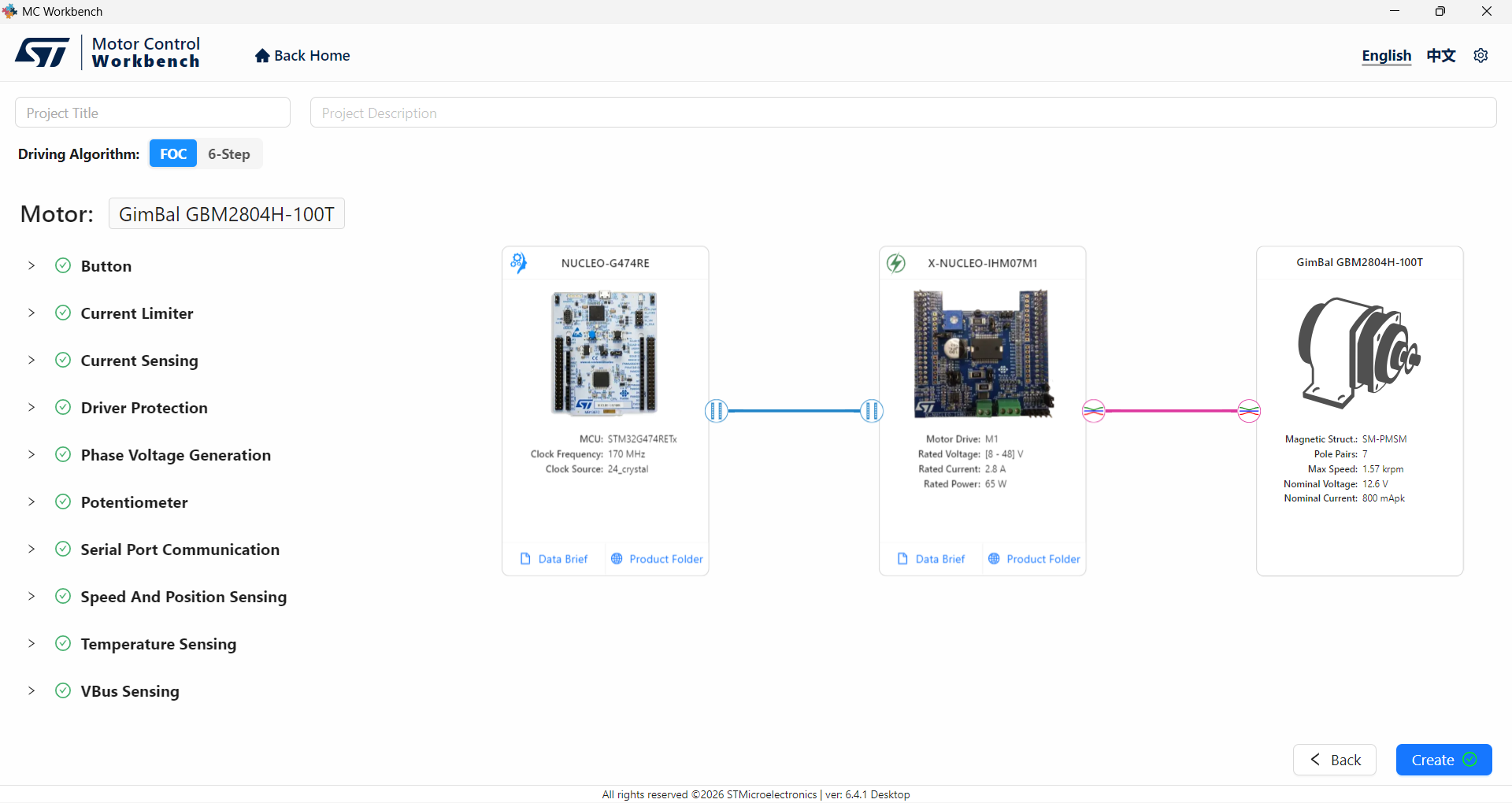Click the ver: 6.4.1 Desktop footer text
The height and width of the screenshot is (803, 1512).
(867, 794)
